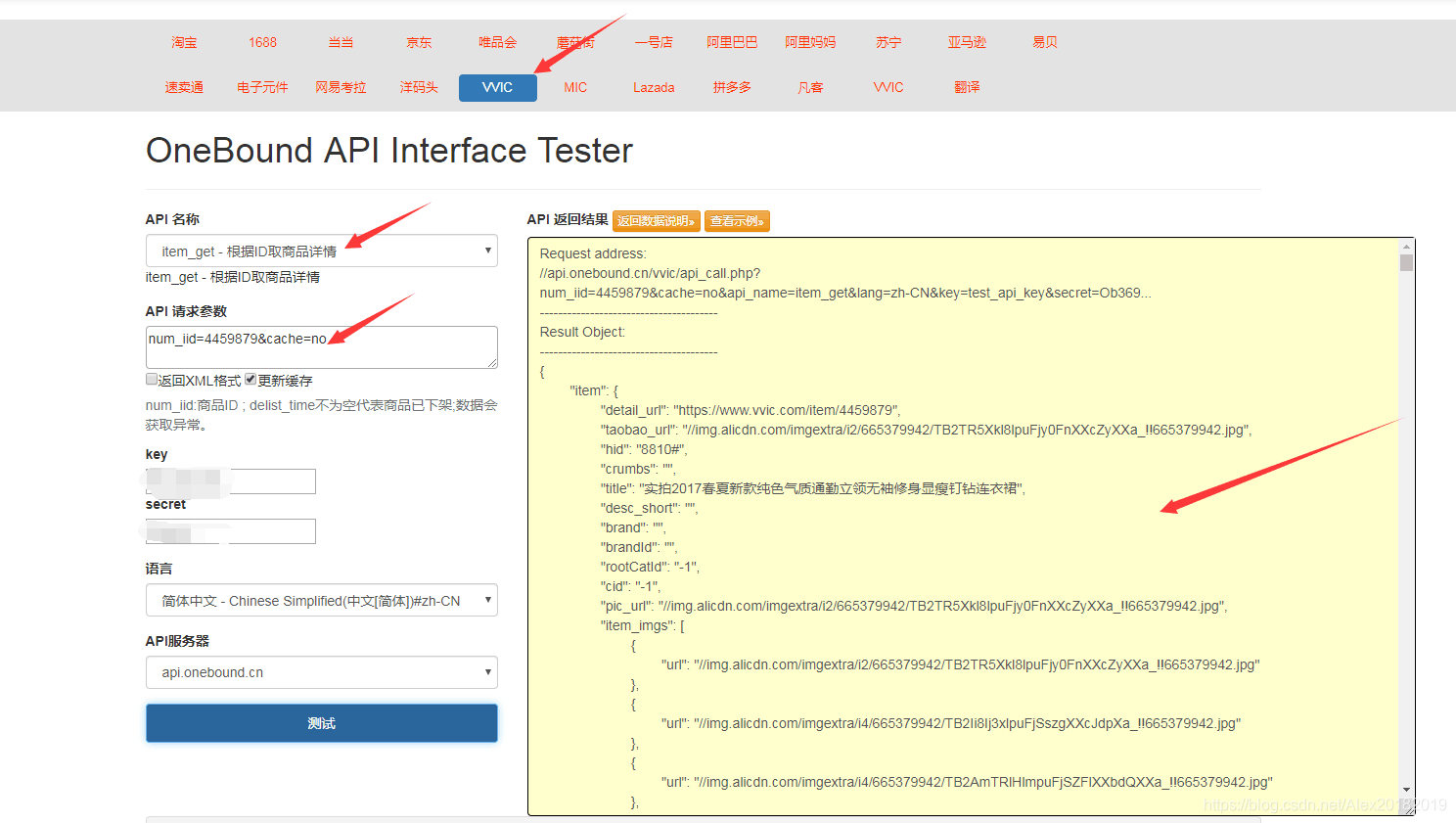Click the API 请求参数 text area
The height and width of the screenshot is (823, 1456).
[322, 347]
